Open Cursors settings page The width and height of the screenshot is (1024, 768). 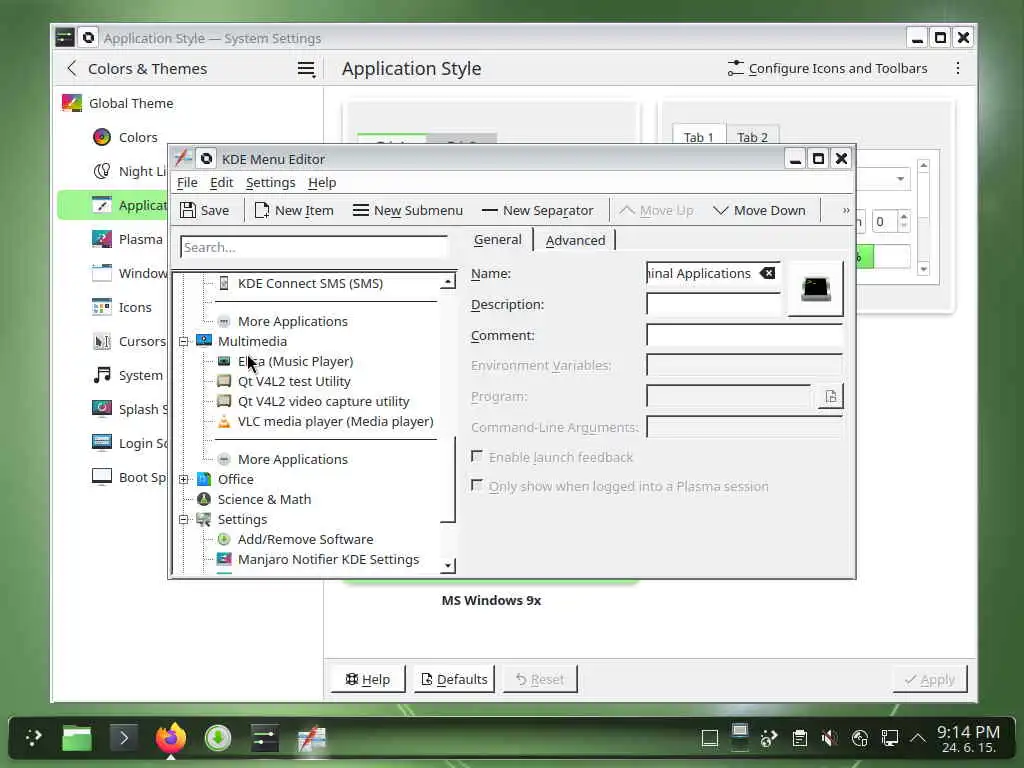(129, 341)
